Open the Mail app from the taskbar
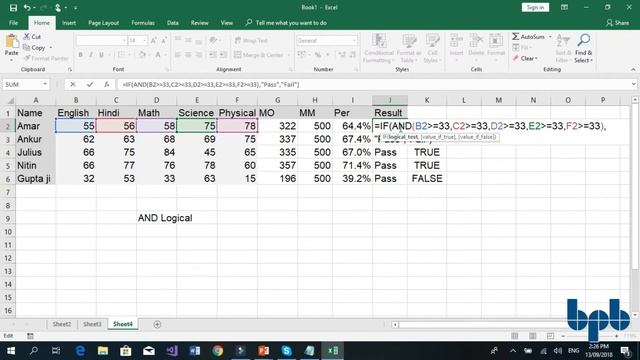Viewport: 640px width, 360px height. tap(149, 351)
